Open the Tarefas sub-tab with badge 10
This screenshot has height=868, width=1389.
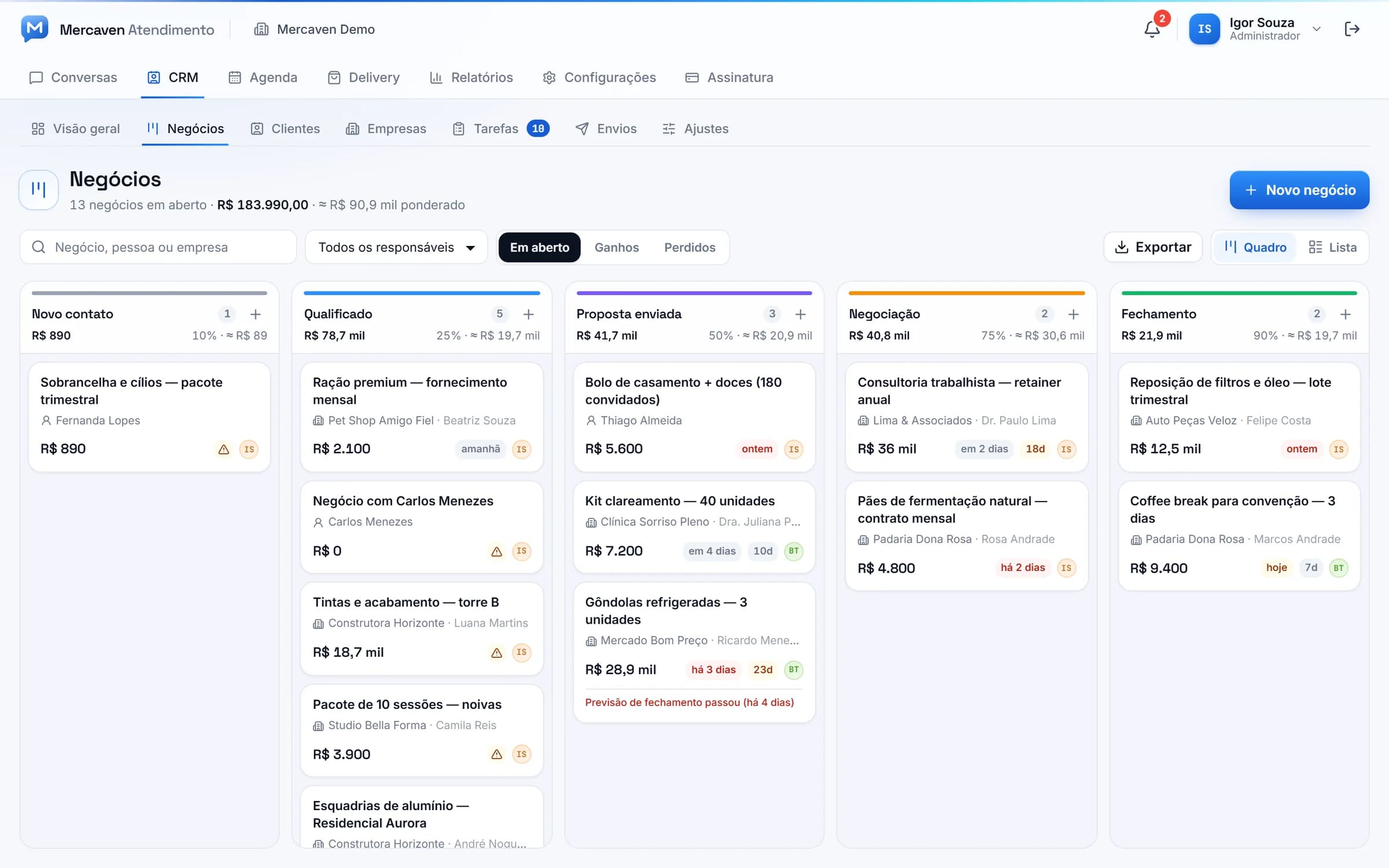point(501,128)
